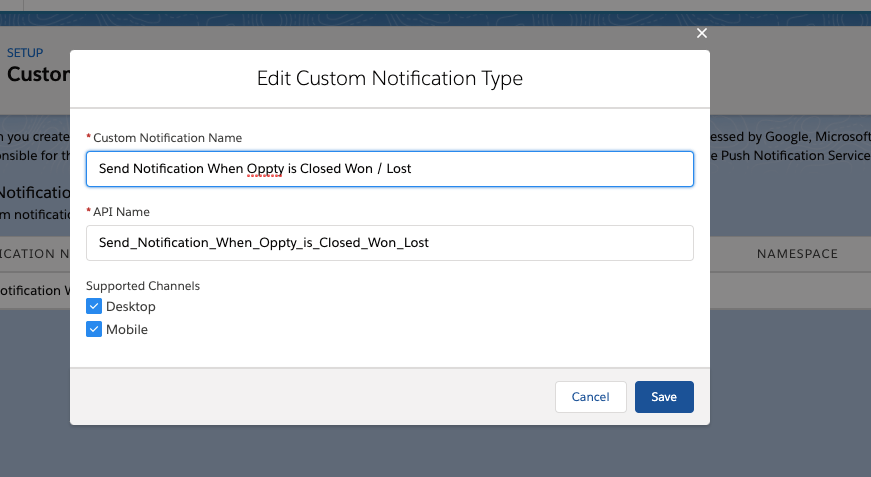Click the API Name field label
871x477 pixels.
pyautogui.click(x=122, y=212)
